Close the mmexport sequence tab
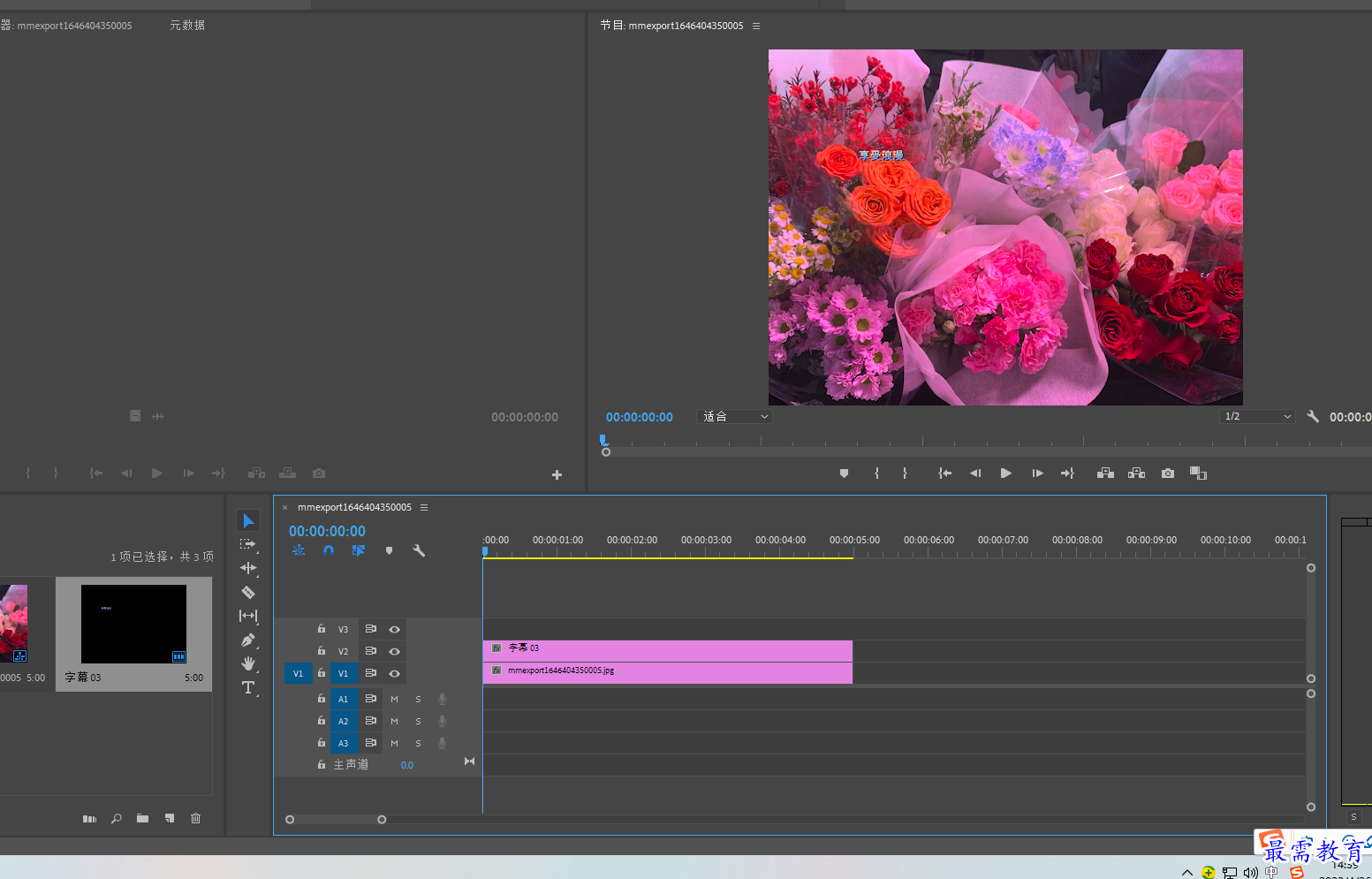This screenshot has width=1372, height=879. coord(285,508)
